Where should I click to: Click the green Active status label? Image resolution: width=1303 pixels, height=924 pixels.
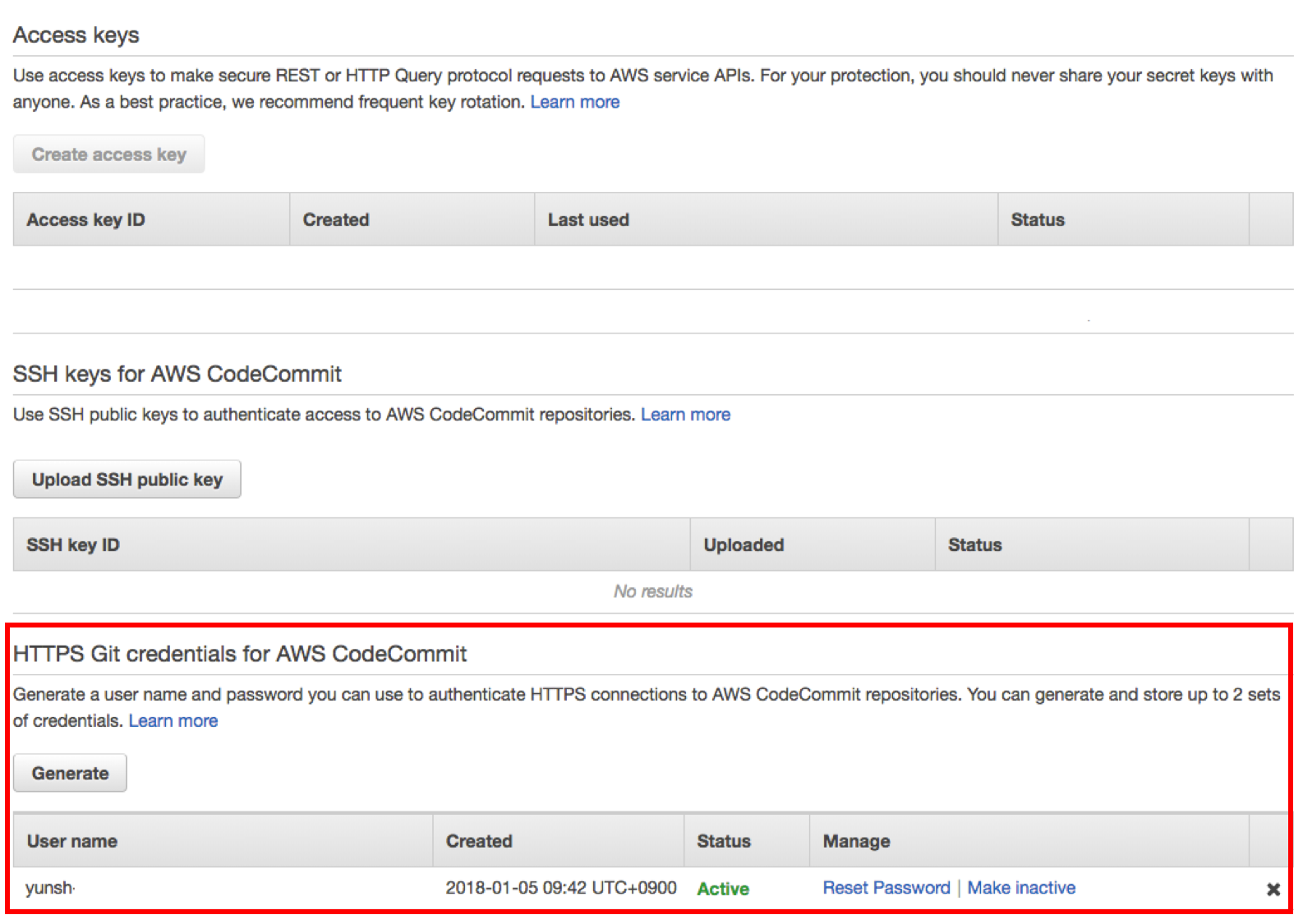coord(722,889)
